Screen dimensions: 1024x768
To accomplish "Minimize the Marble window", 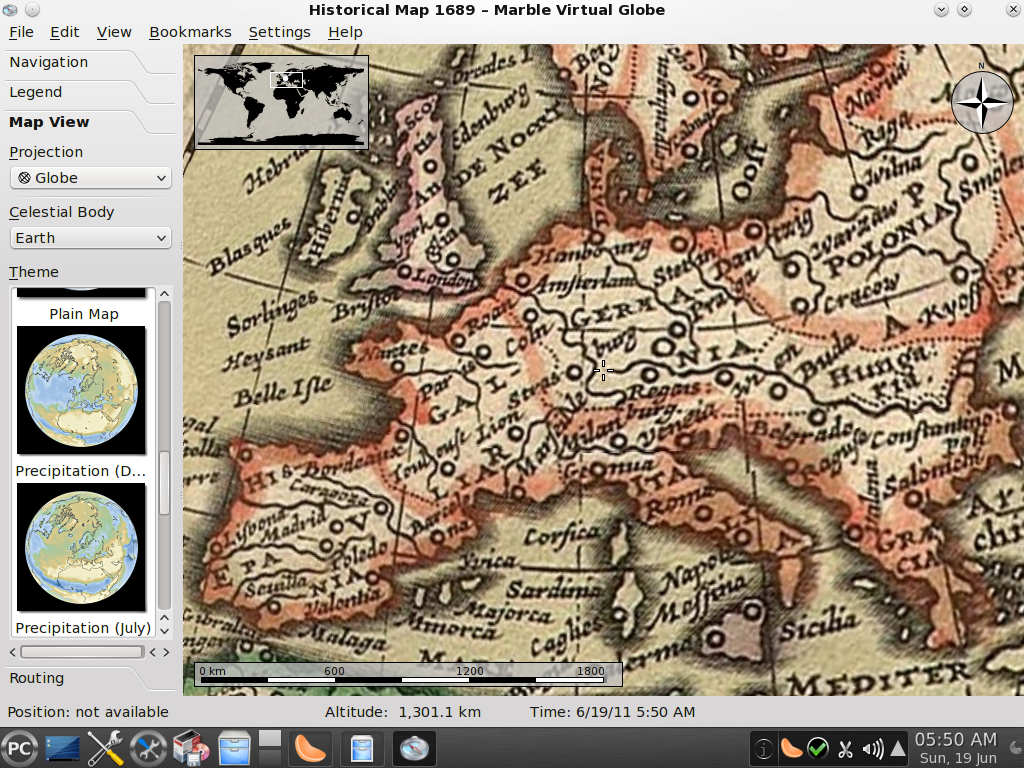I will [941, 9].
